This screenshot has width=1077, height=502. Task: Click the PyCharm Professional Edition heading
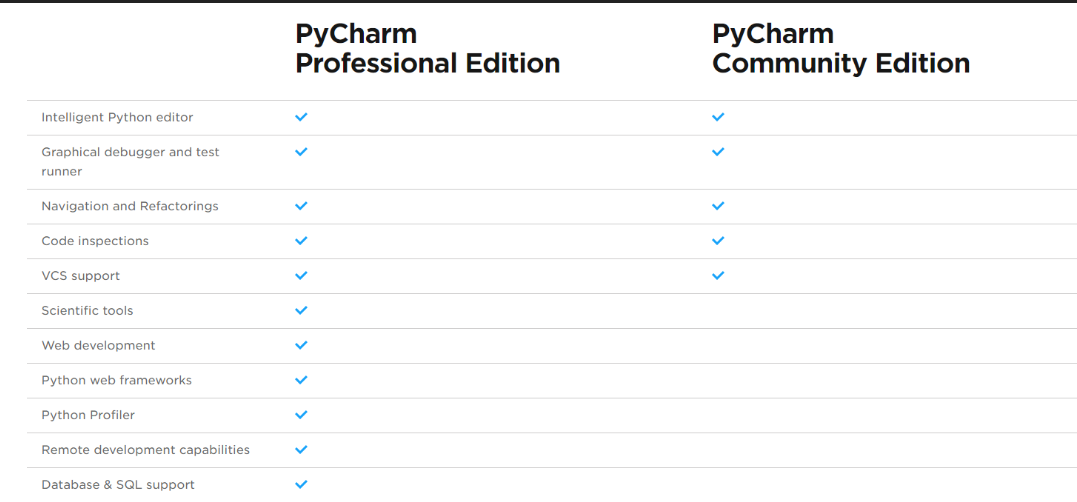(x=427, y=48)
